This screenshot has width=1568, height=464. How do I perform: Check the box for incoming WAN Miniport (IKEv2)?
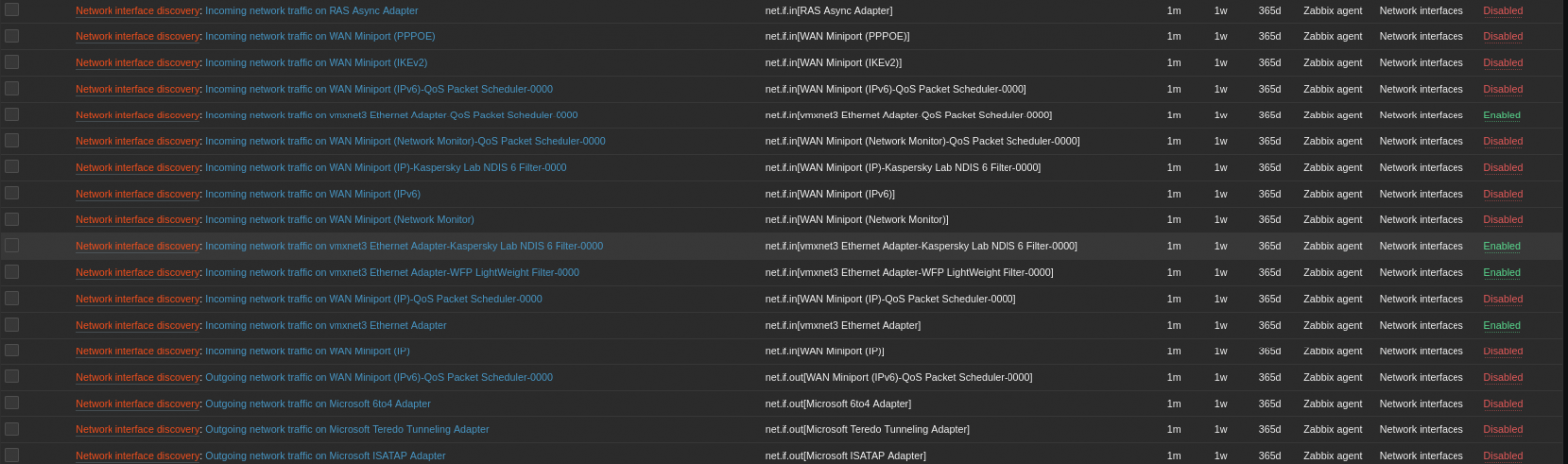pyautogui.click(x=12, y=62)
